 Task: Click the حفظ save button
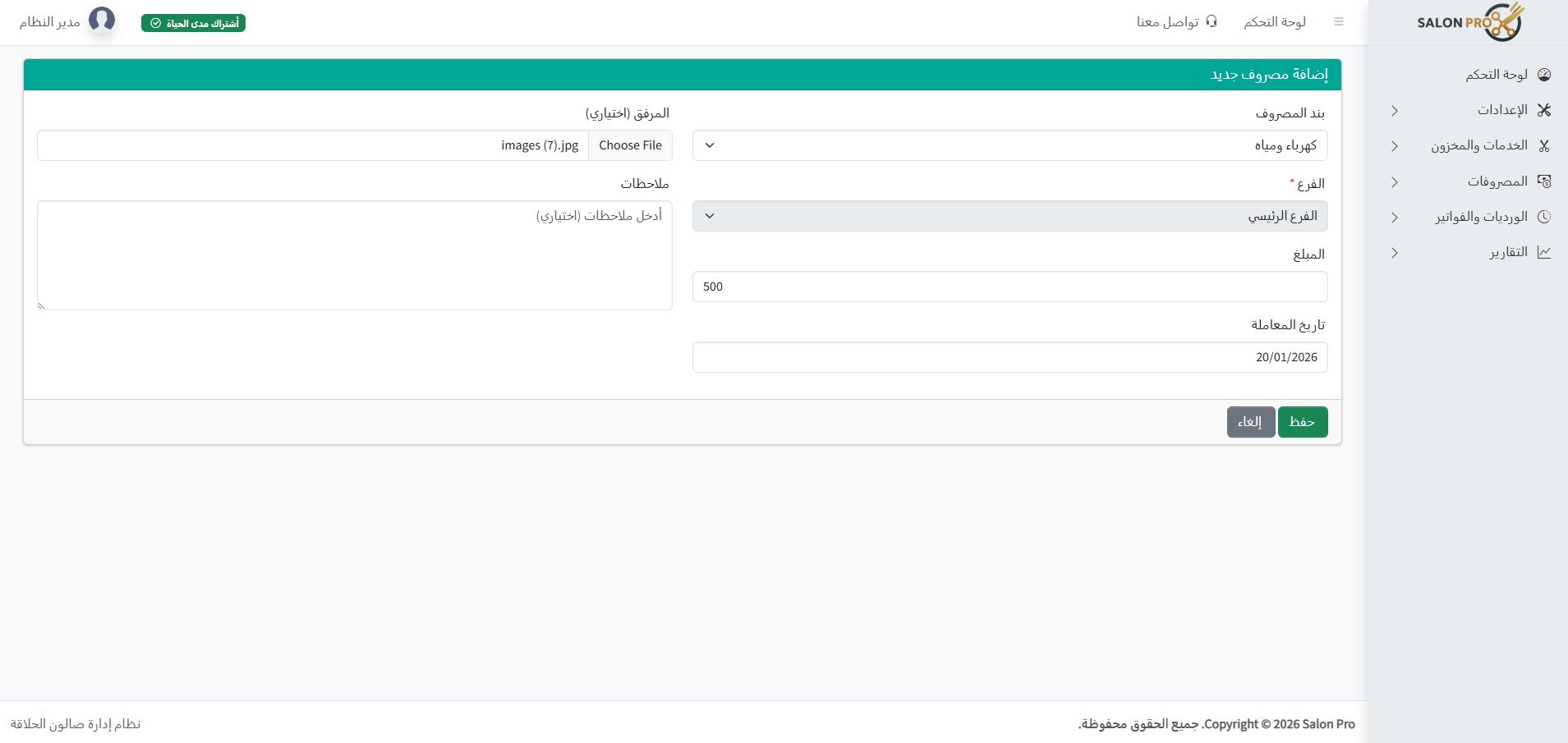pos(1302,421)
